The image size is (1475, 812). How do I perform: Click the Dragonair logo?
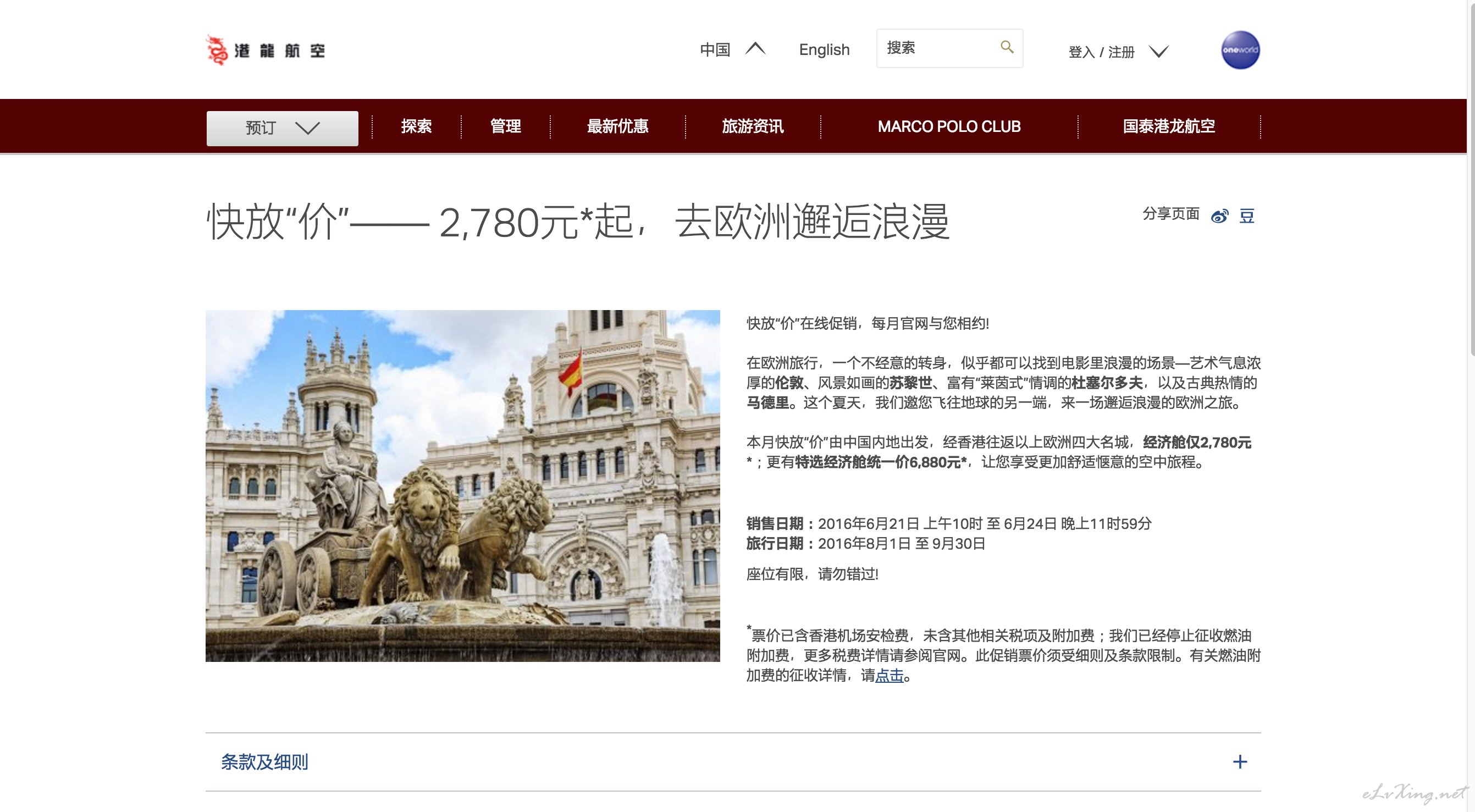tap(266, 50)
